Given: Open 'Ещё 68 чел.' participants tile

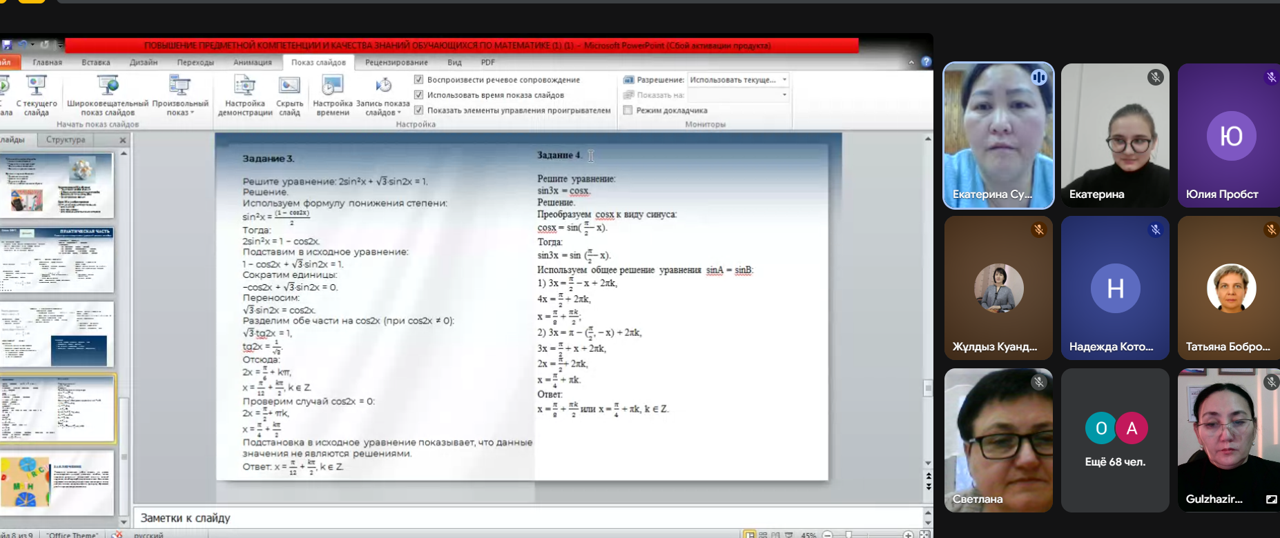Looking at the screenshot, I should pyautogui.click(x=1114, y=440).
